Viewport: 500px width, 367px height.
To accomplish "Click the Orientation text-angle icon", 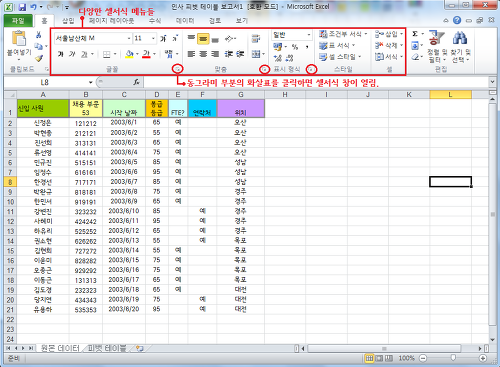I will (x=229, y=39).
